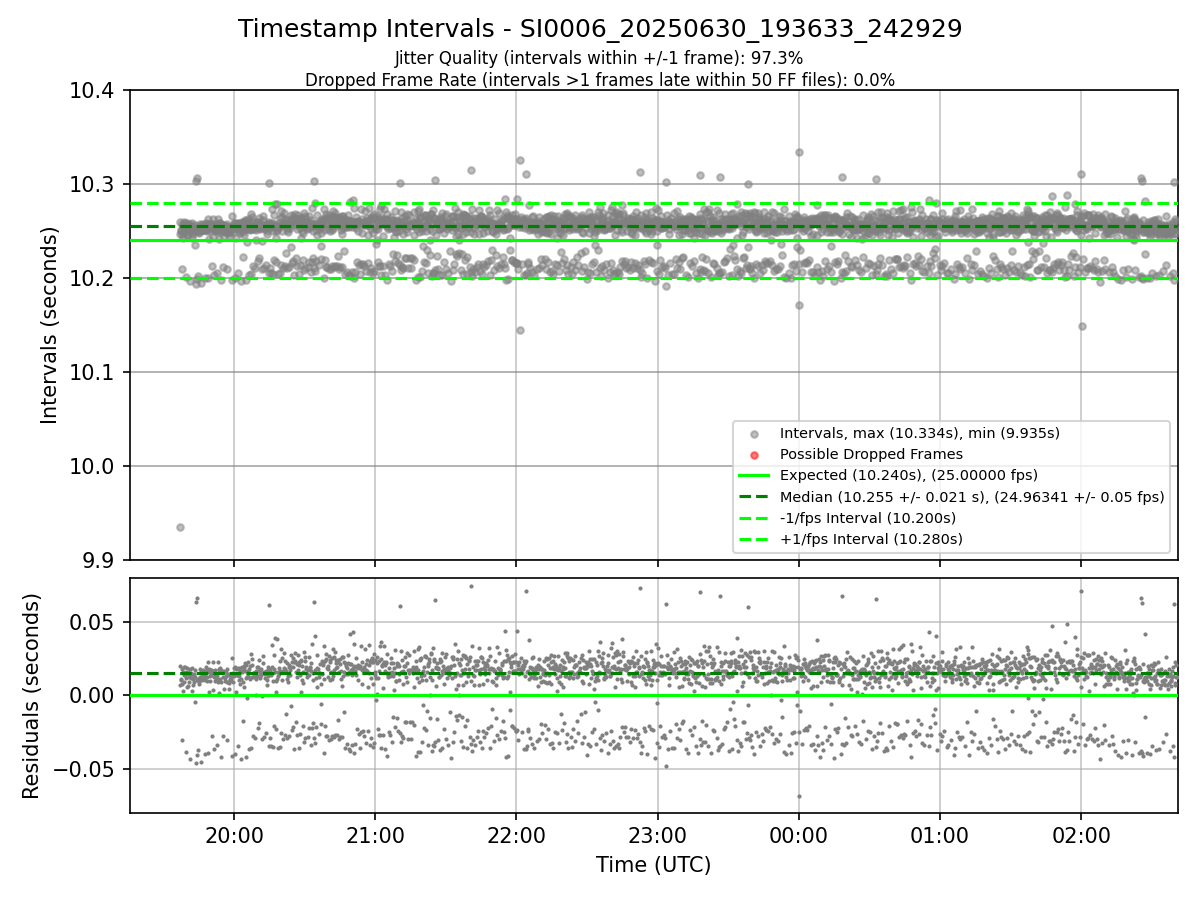Click the 00:00 time tick label
The image size is (1200, 900).
tap(798, 837)
